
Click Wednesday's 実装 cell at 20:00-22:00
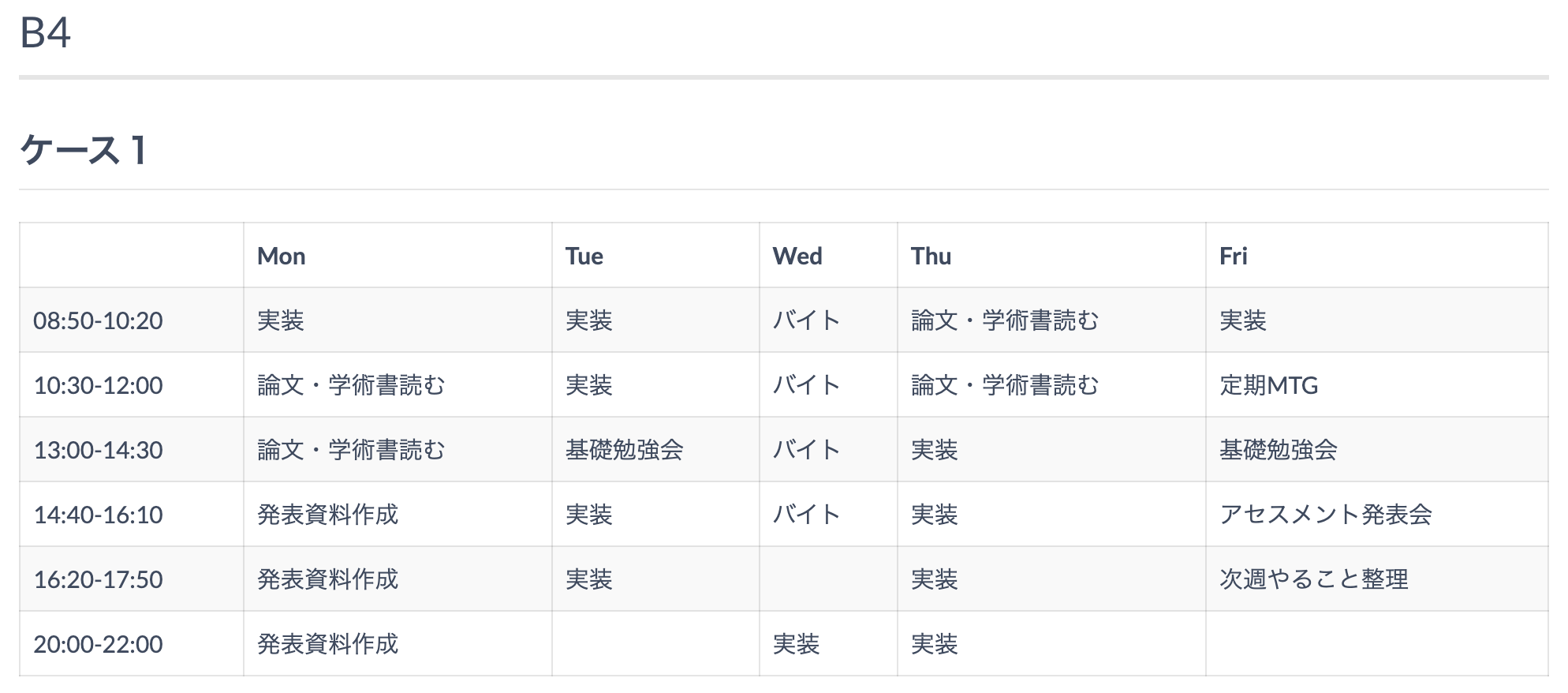tap(828, 644)
